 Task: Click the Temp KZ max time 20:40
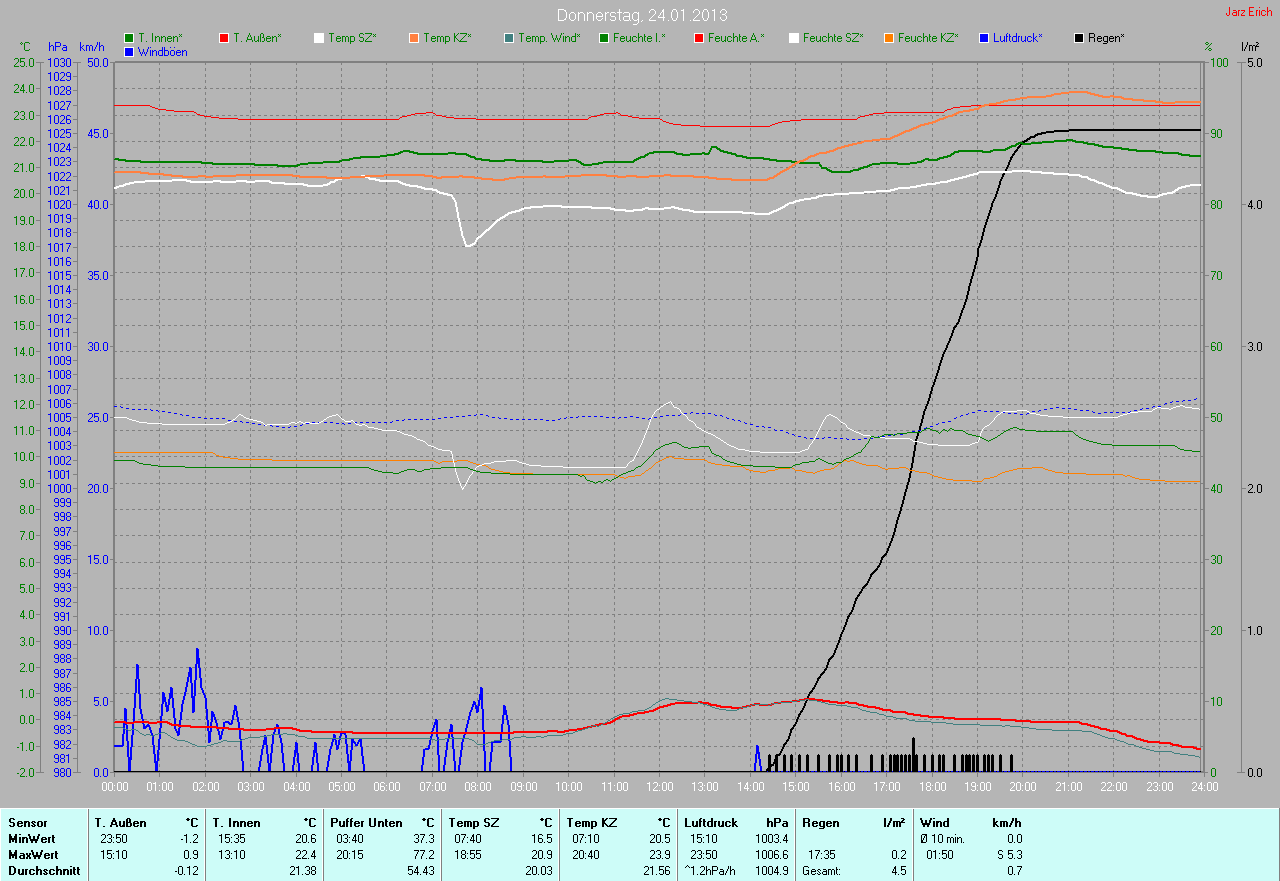point(586,855)
